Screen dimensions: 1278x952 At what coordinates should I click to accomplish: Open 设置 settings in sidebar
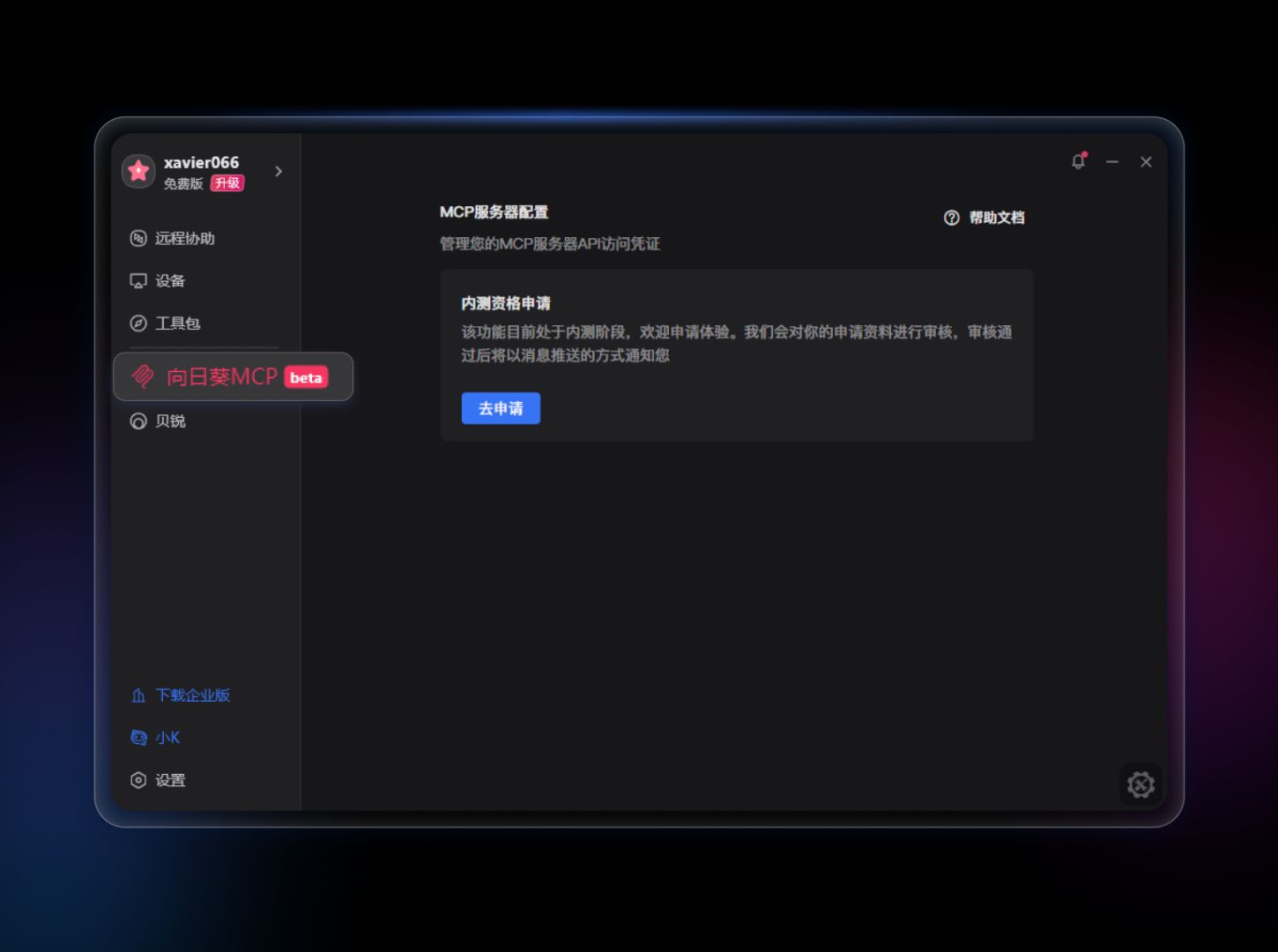tap(159, 780)
